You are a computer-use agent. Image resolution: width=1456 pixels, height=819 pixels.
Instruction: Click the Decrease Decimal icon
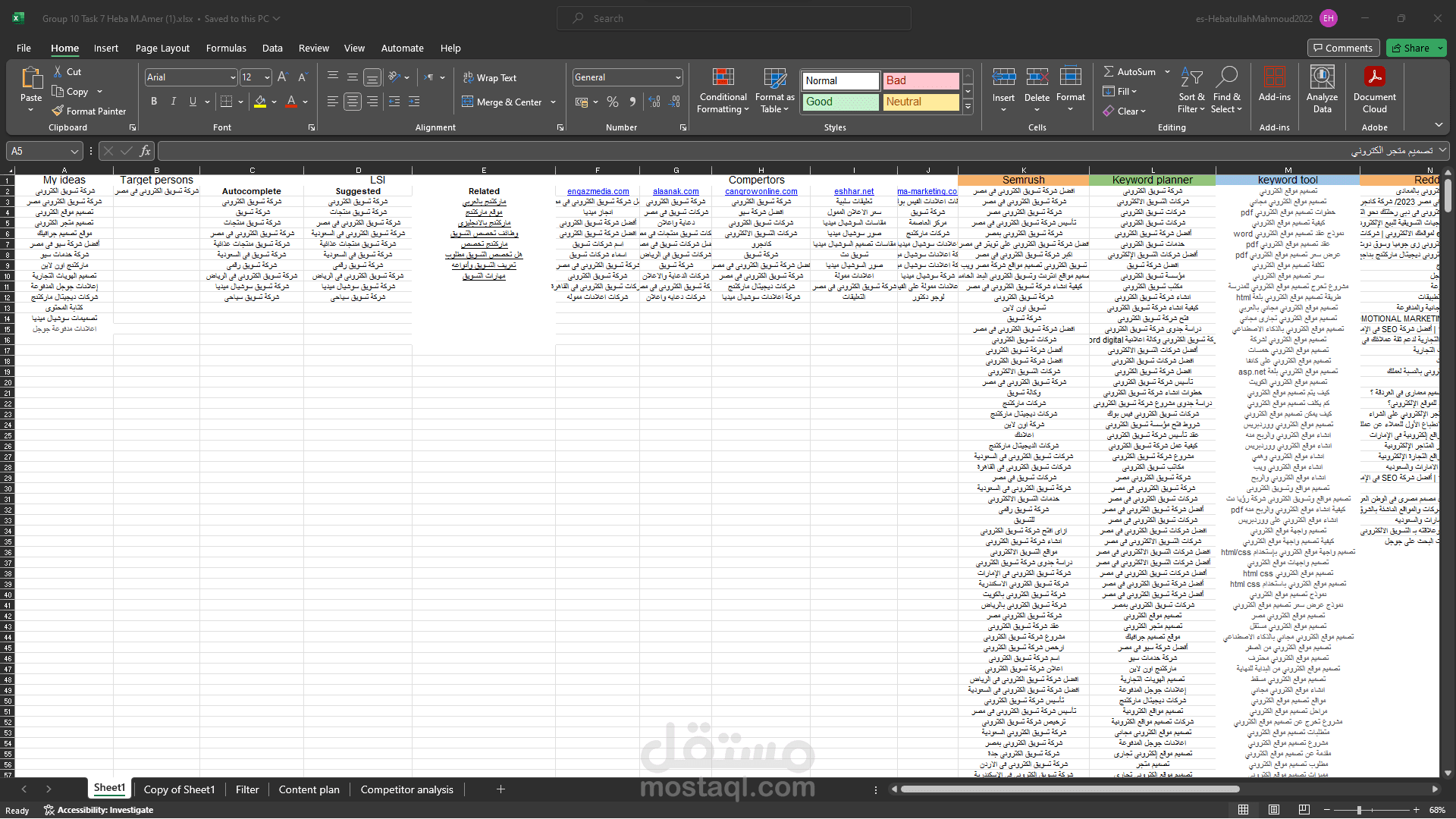pyautogui.click(x=674, y=102)
